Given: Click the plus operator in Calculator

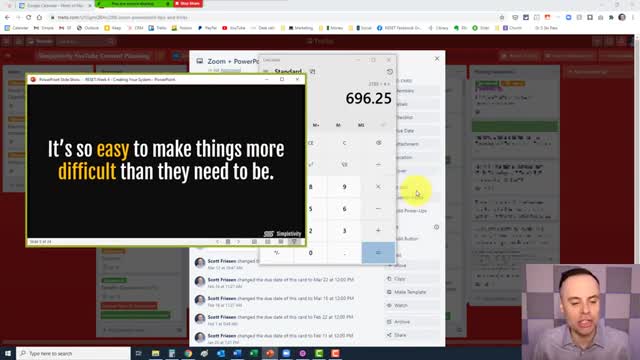Looking at the screenshot, I should pyautogui.click(x=378, y=231).
